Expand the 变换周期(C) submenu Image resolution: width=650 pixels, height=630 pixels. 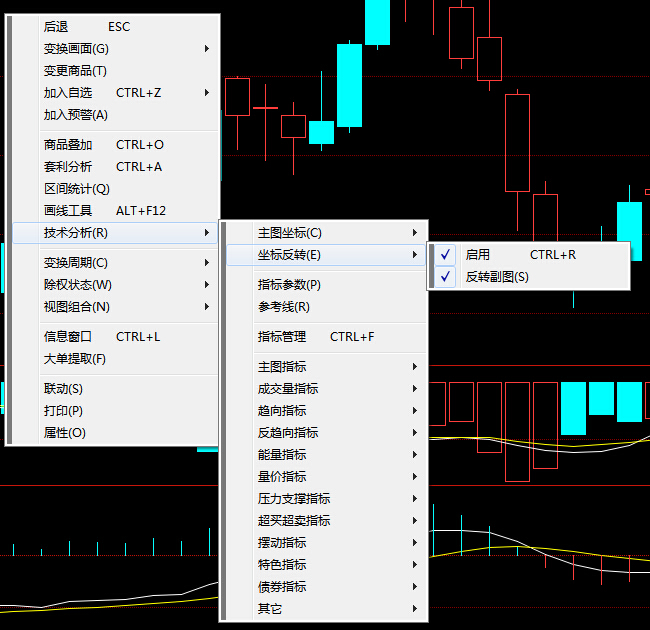tap(76, 263)
